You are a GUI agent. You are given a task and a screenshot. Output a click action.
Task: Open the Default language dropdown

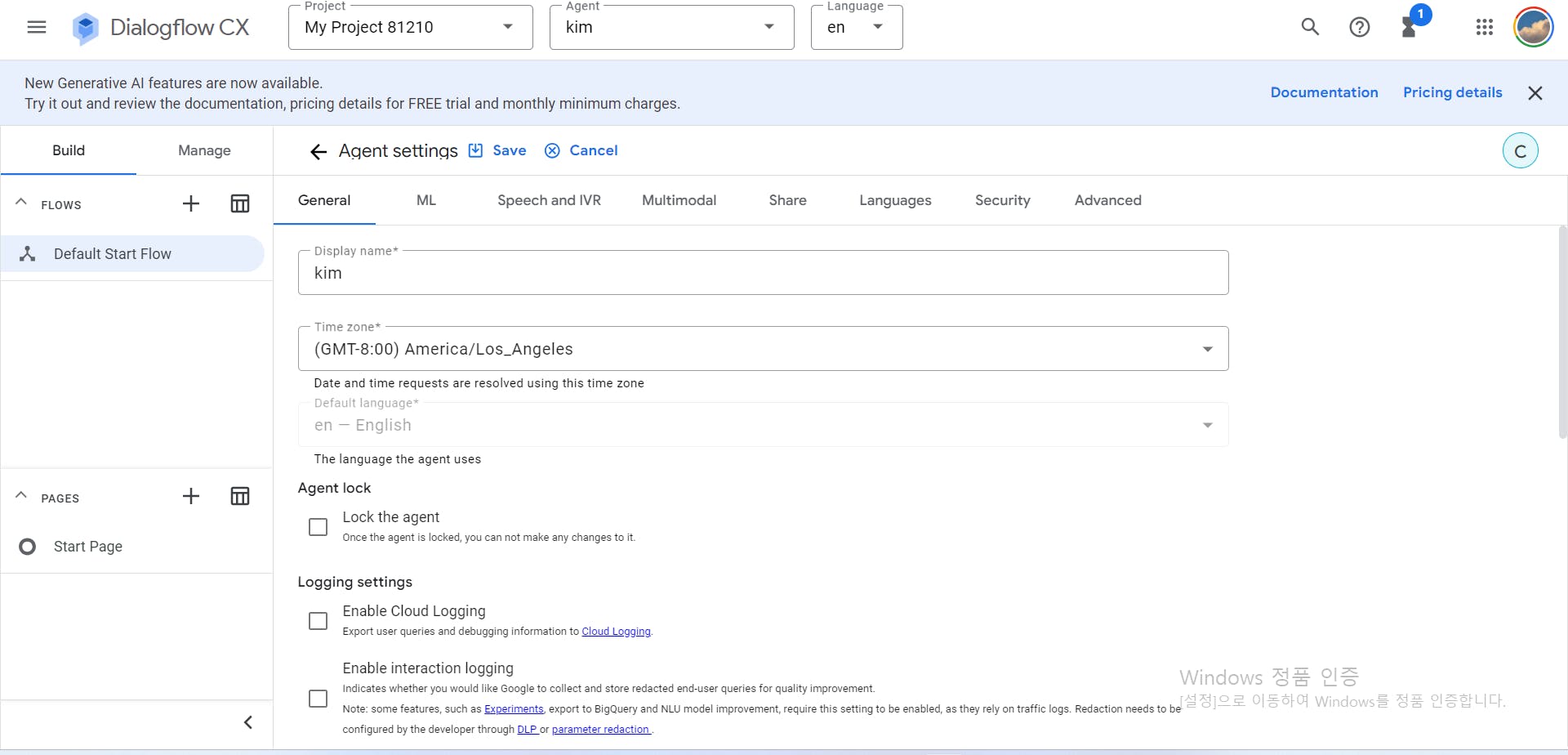click(x=764, y=425)
